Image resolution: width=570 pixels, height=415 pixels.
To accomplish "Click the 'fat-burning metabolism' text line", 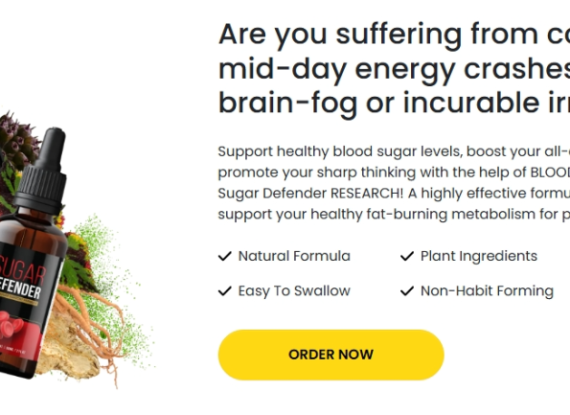I will [x=394, y=214].
